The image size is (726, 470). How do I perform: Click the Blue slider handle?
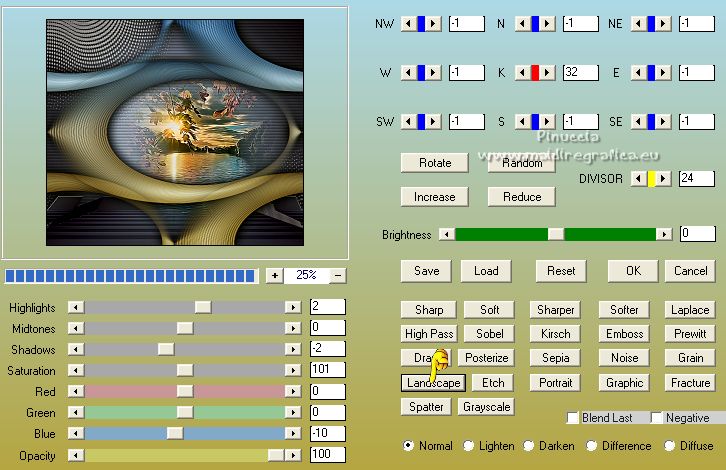[175, 433]
